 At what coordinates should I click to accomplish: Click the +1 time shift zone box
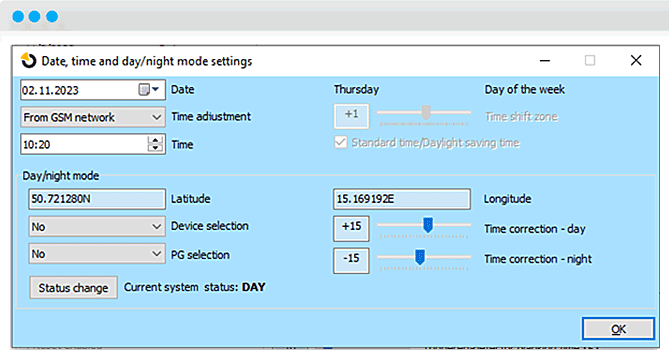[351, 116]
